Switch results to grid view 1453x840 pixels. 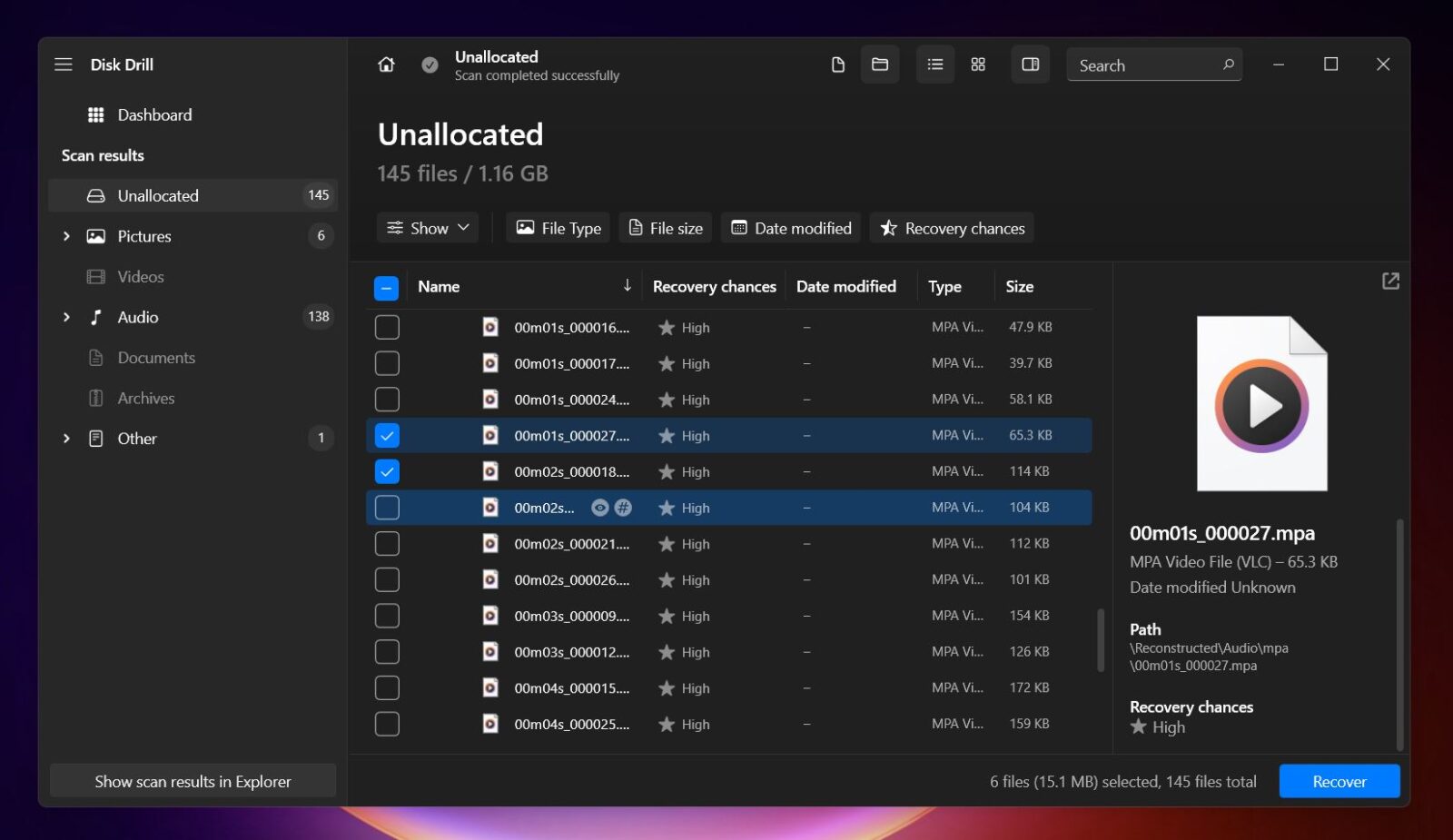pyautogui.click(x=978, y=64)
